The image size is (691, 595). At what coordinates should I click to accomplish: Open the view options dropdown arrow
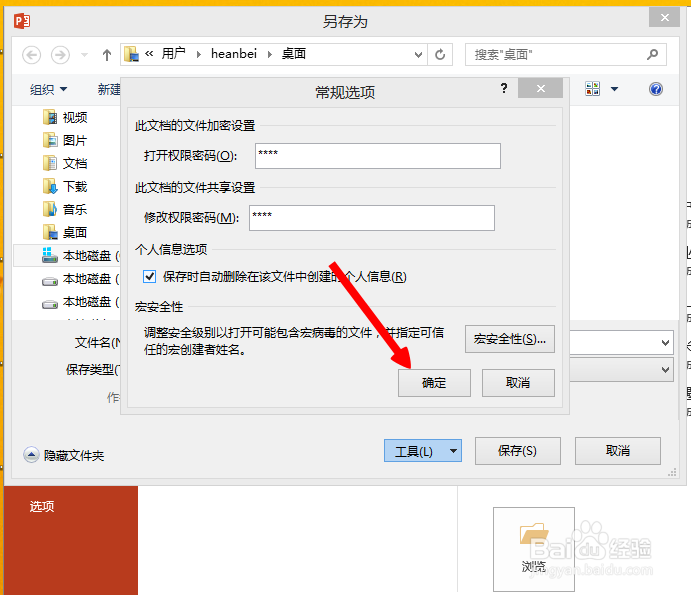(x=614, y=89)
